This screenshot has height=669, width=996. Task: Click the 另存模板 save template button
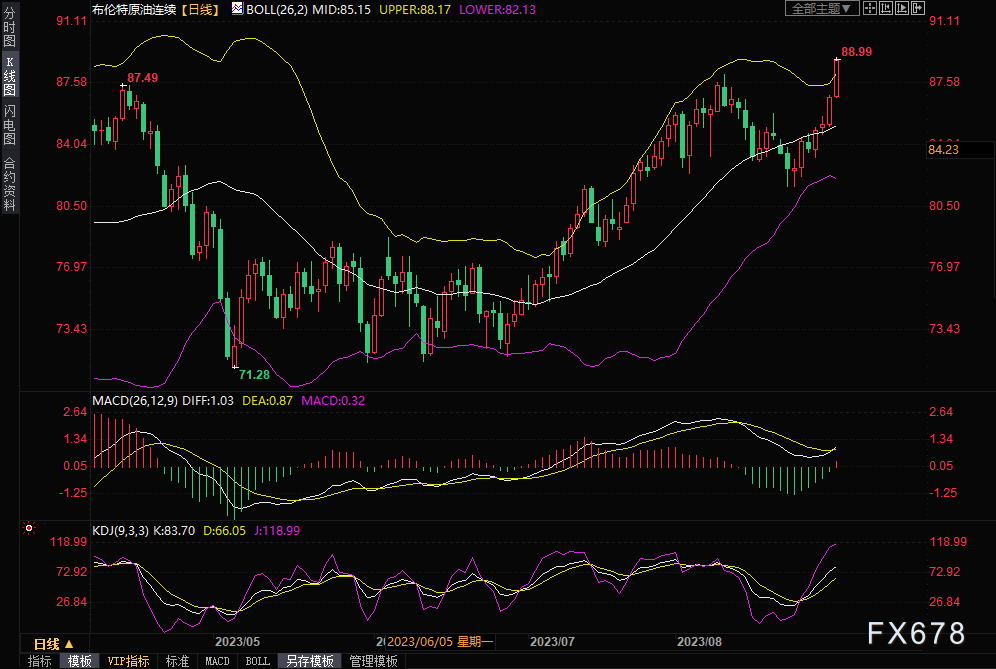point(309,661)
